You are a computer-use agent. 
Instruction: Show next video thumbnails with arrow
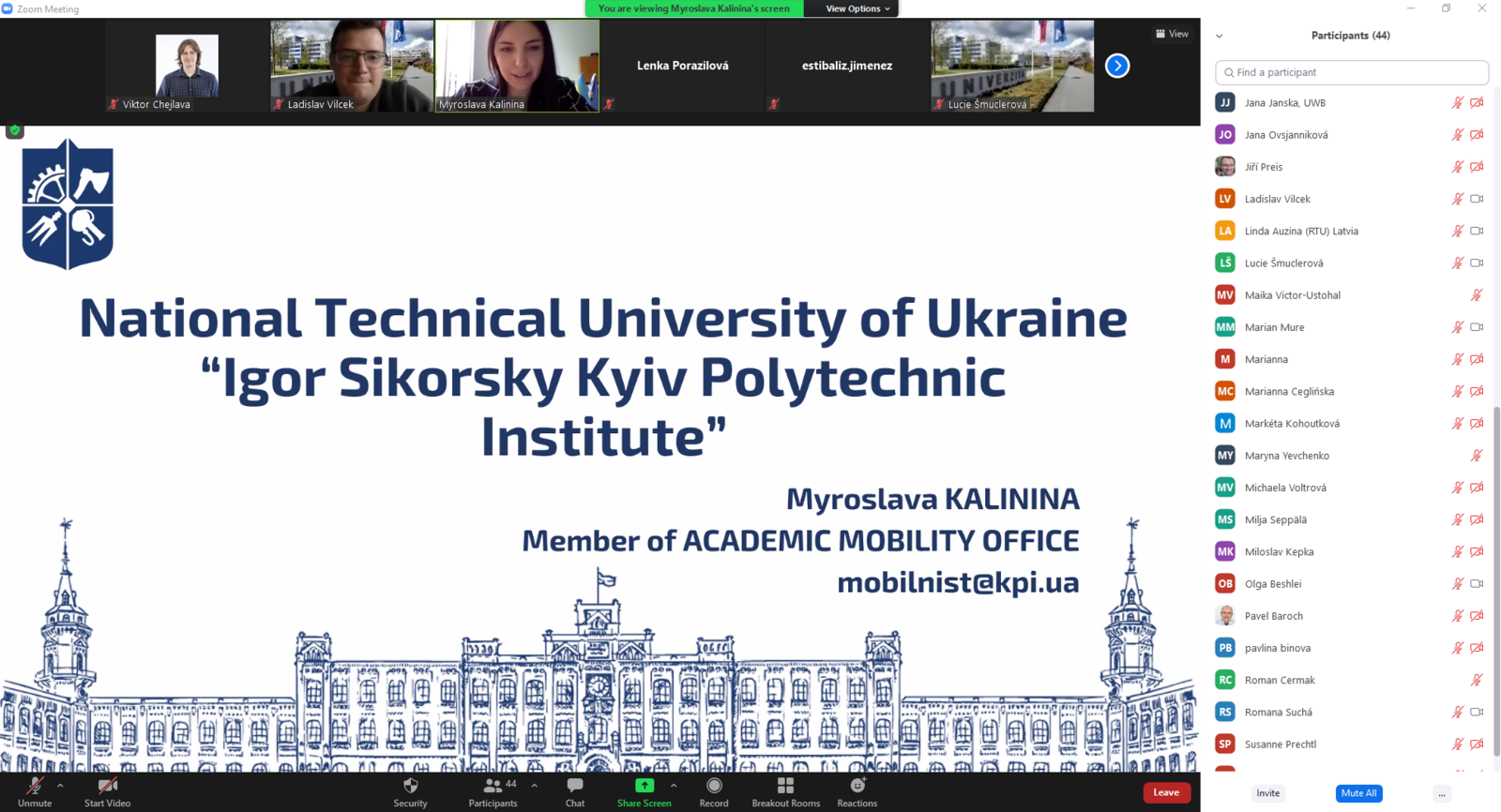pyautogui.click(x=1116, y=66)
